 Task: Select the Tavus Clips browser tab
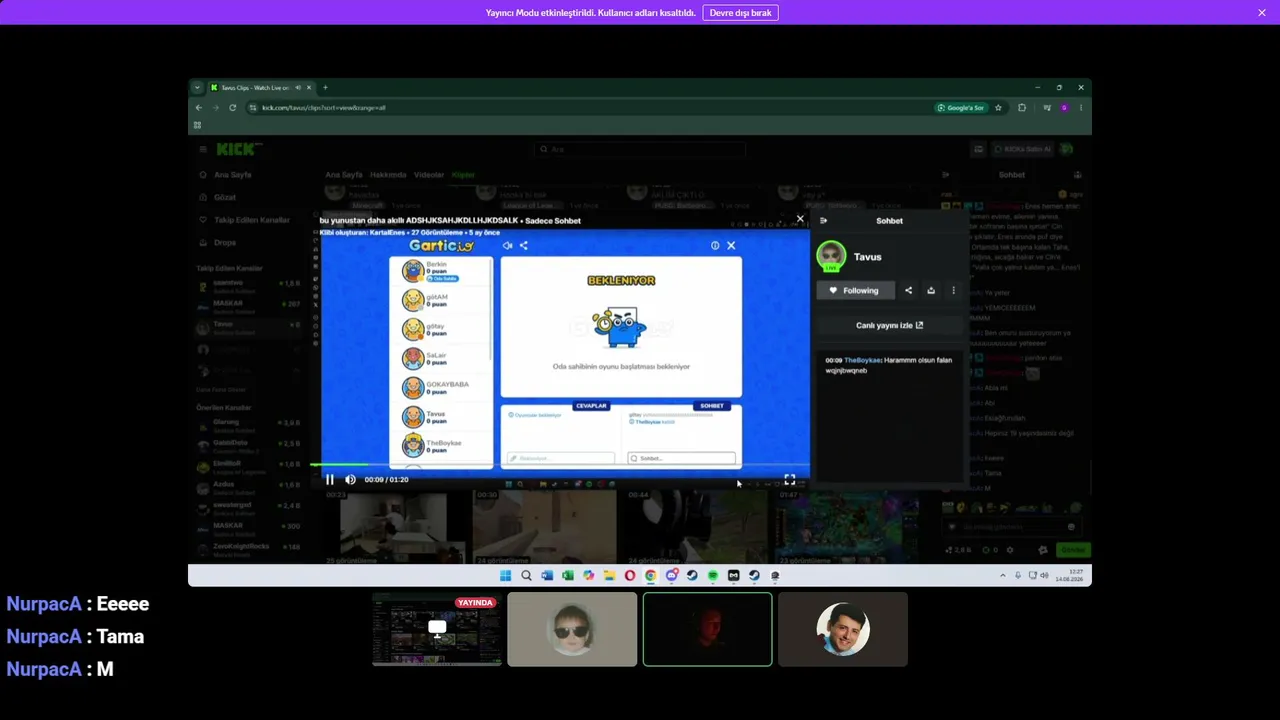[260, 88]
